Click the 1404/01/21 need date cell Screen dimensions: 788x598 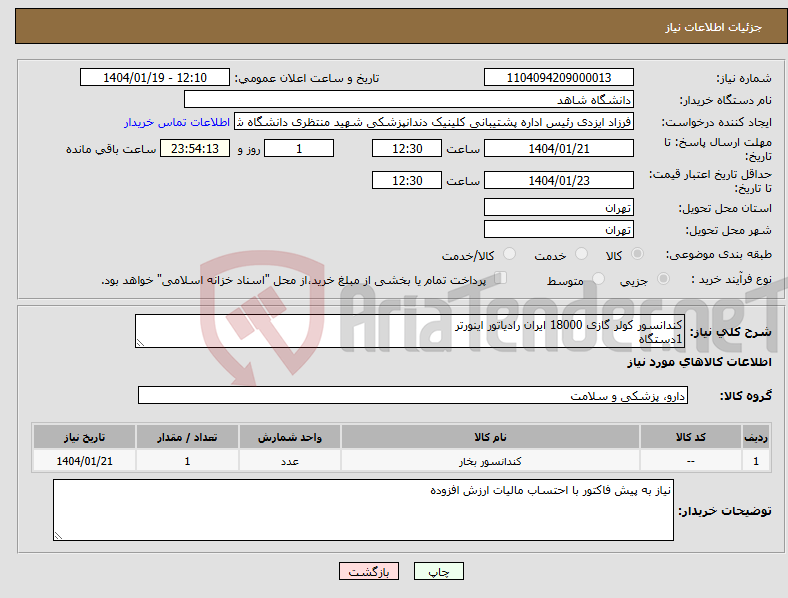point(84,461)
